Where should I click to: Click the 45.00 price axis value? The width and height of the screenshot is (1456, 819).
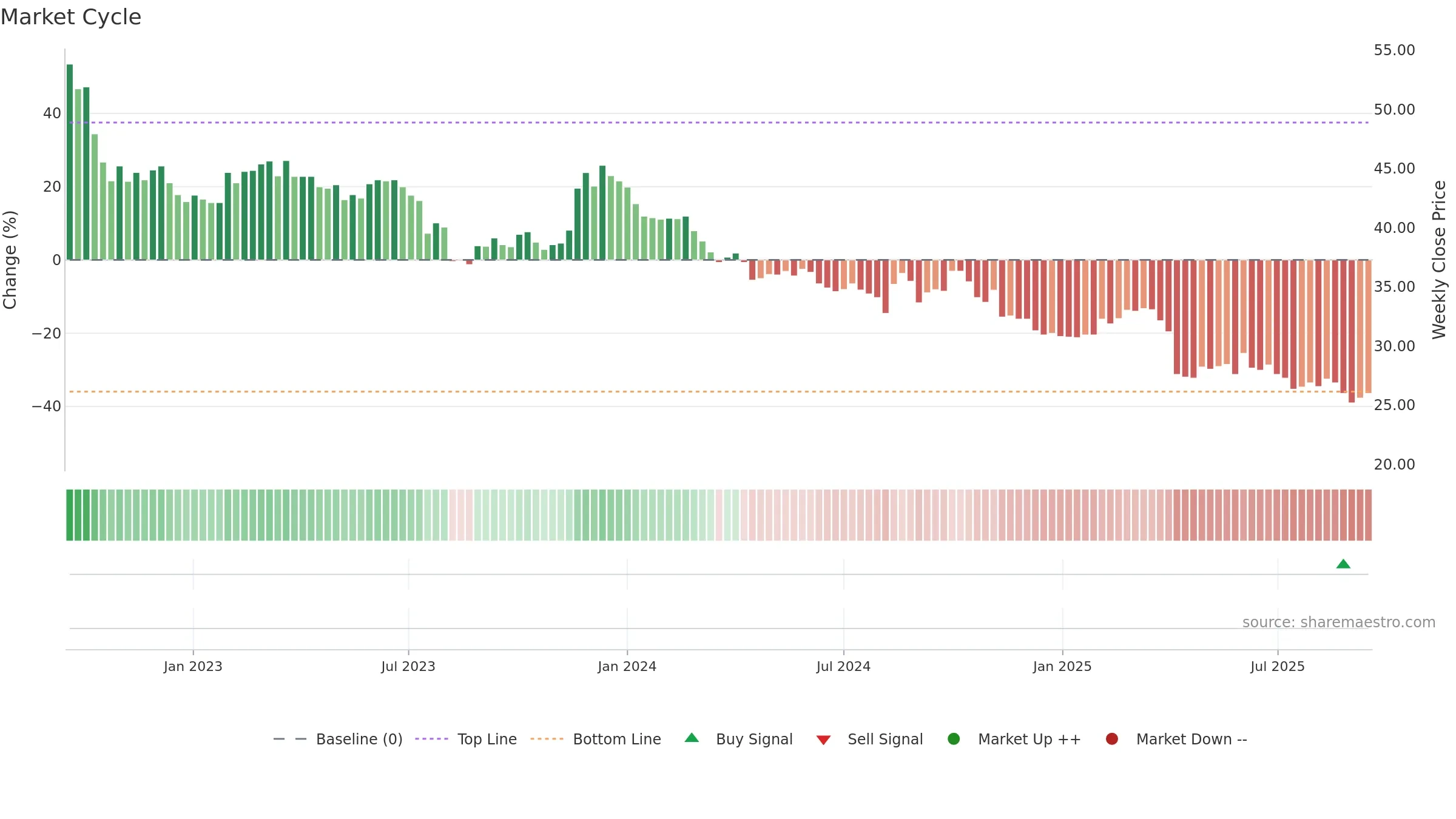click(x=1394, y=169)
